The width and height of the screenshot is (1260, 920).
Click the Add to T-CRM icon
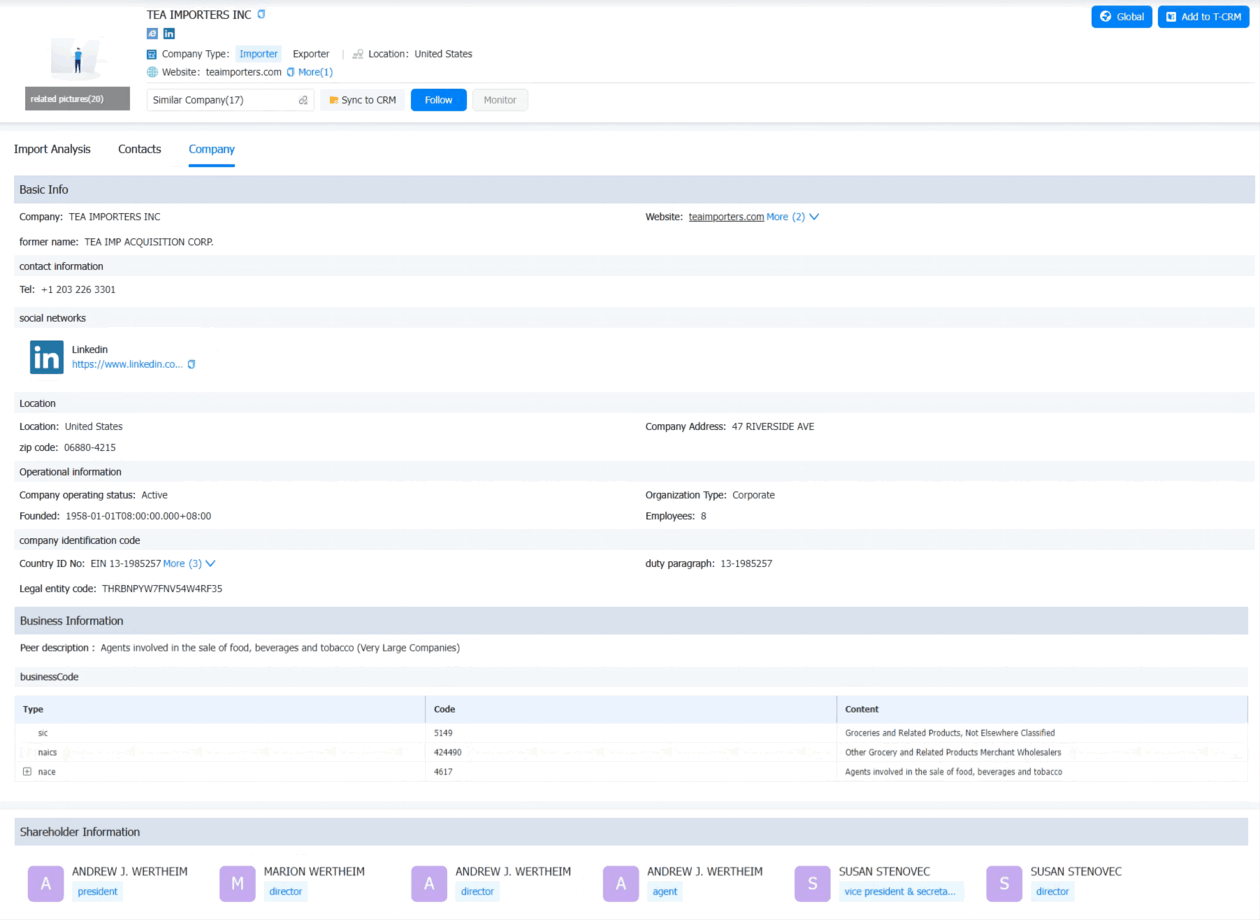[1171, 17]
